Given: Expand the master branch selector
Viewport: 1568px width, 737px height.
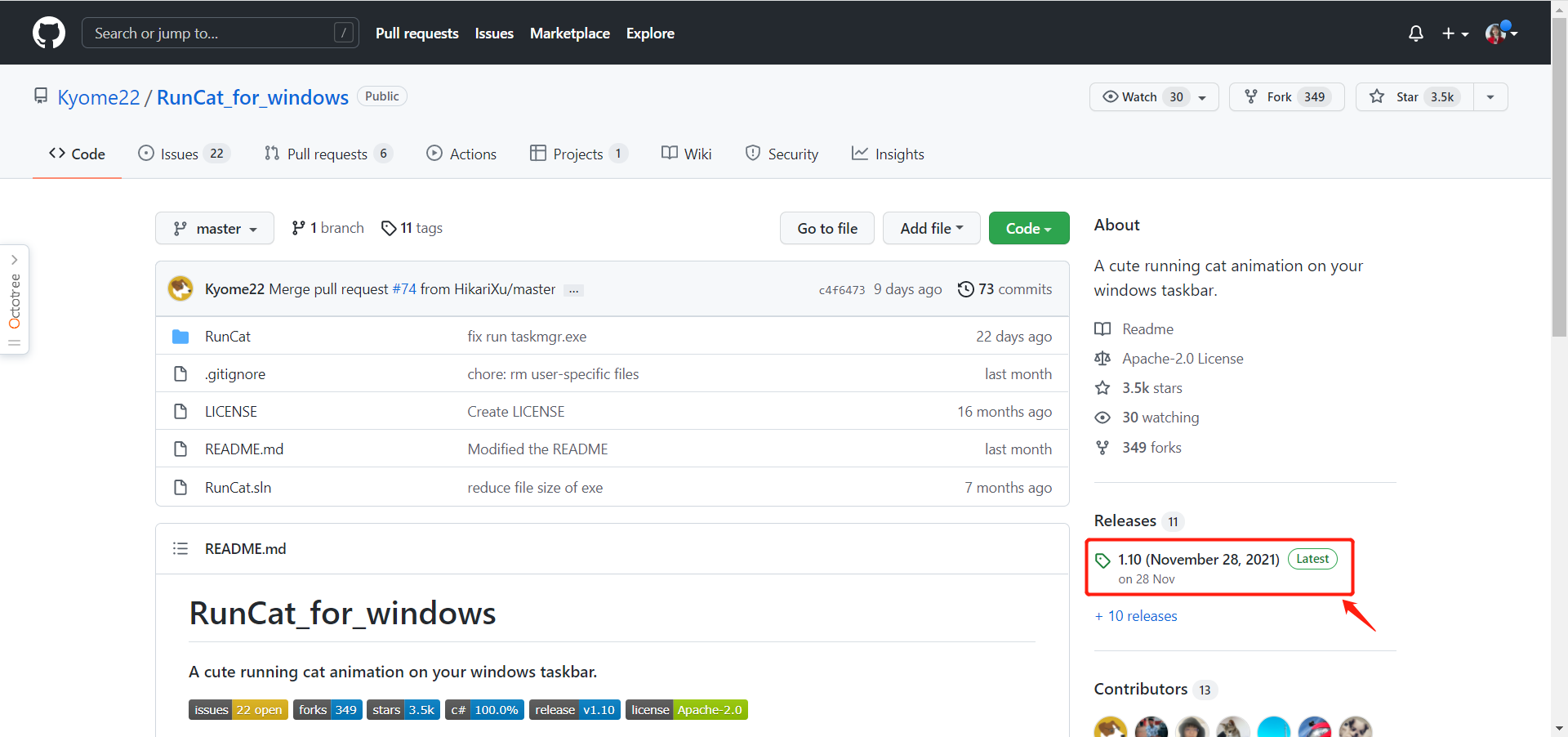Looking at the screenshot, I should [x=215, y=228].
